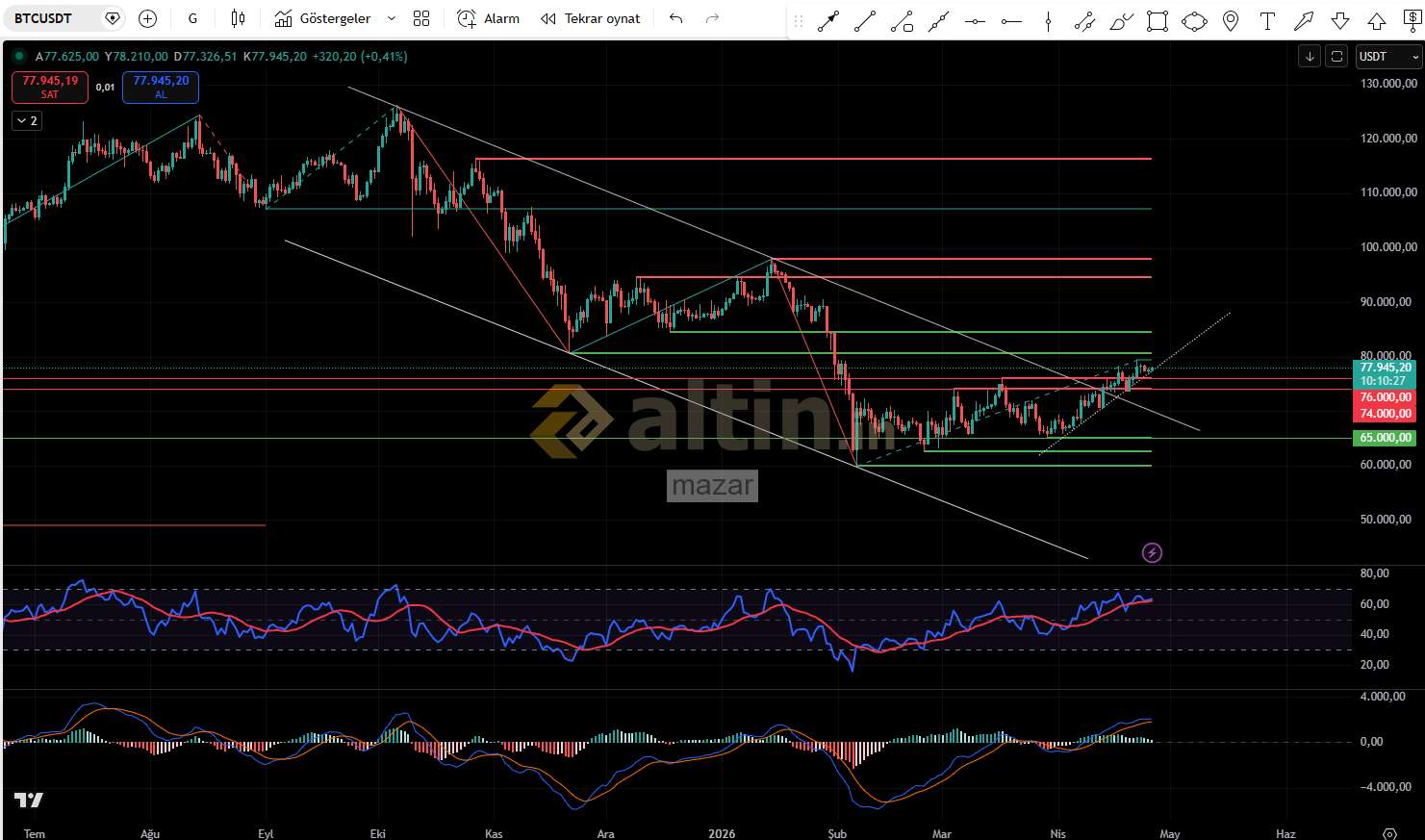Select the Brush drawing tool
The image size is (1425, 840).
point(1121,21)
